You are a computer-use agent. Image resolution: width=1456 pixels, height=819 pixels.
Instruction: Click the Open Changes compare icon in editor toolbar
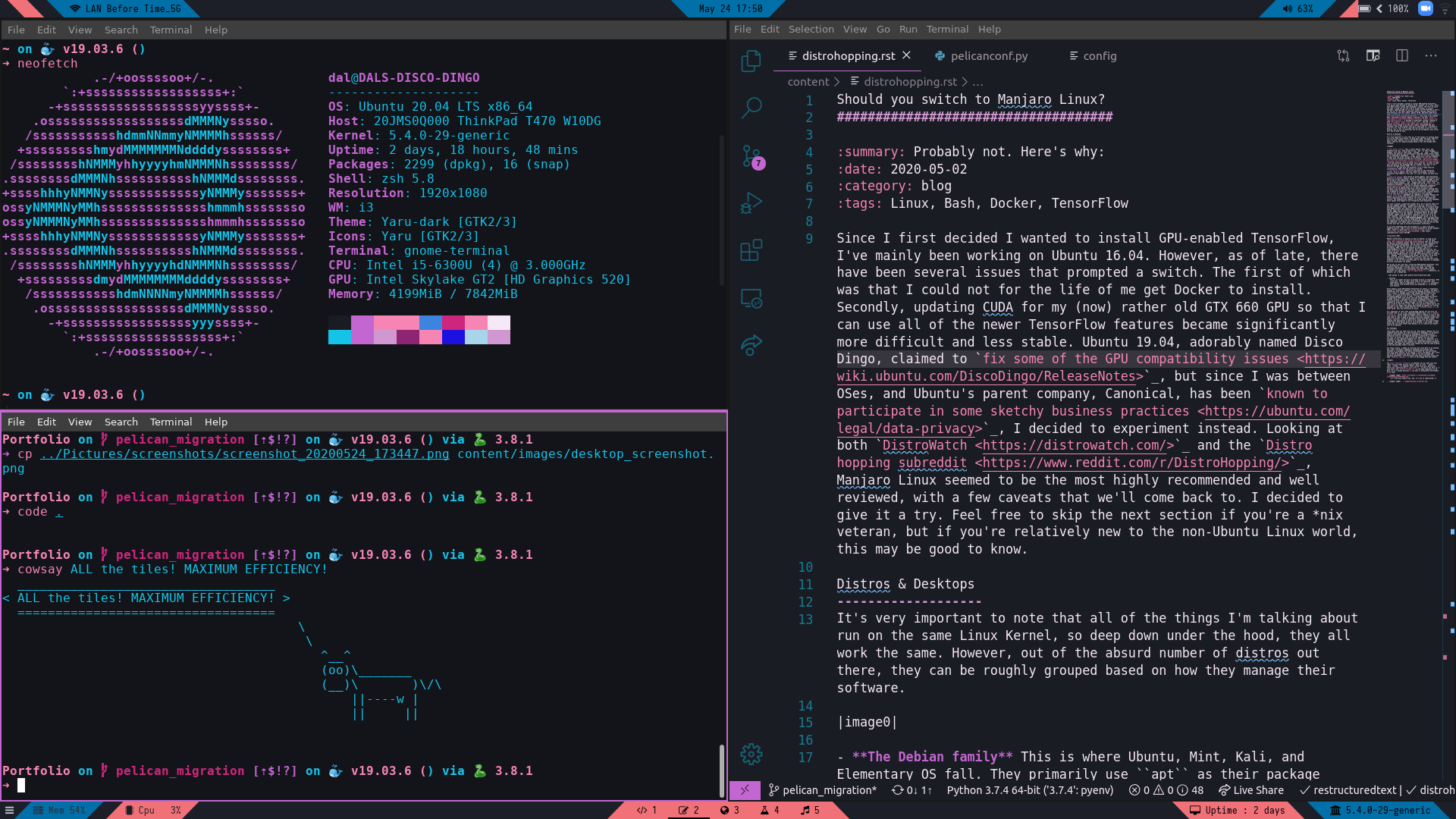tap(1343, 55)
